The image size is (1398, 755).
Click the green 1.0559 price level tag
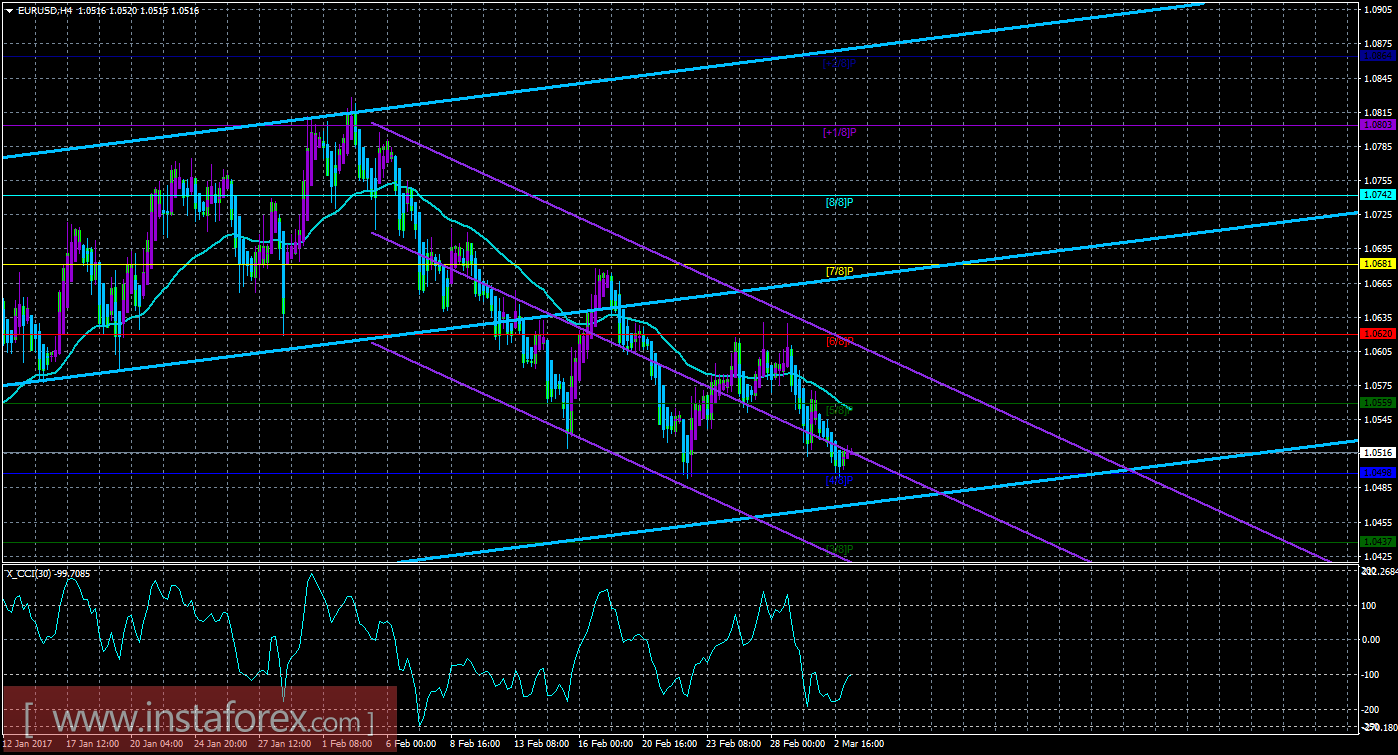pyautogui.click(x=1377, y=402)
